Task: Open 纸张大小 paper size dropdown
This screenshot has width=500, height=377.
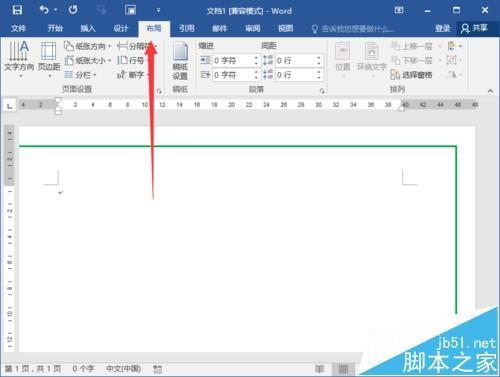Action: tap(87, 60)
